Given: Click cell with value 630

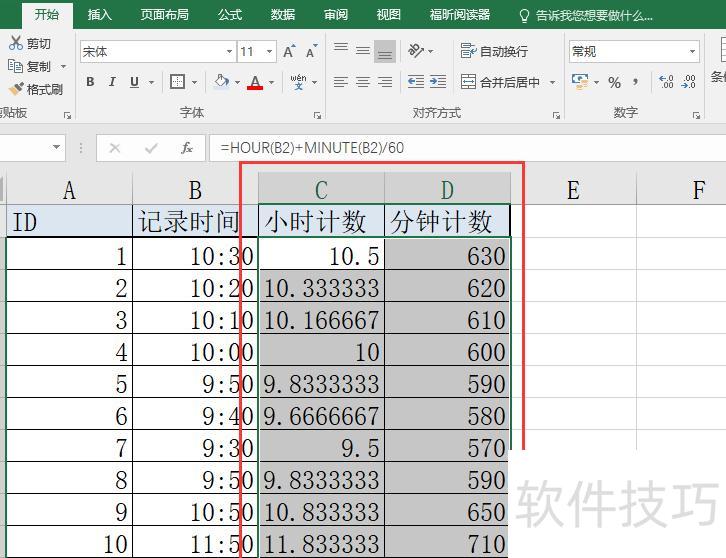Looking at the screenshot, I should [x=447, y=254].
